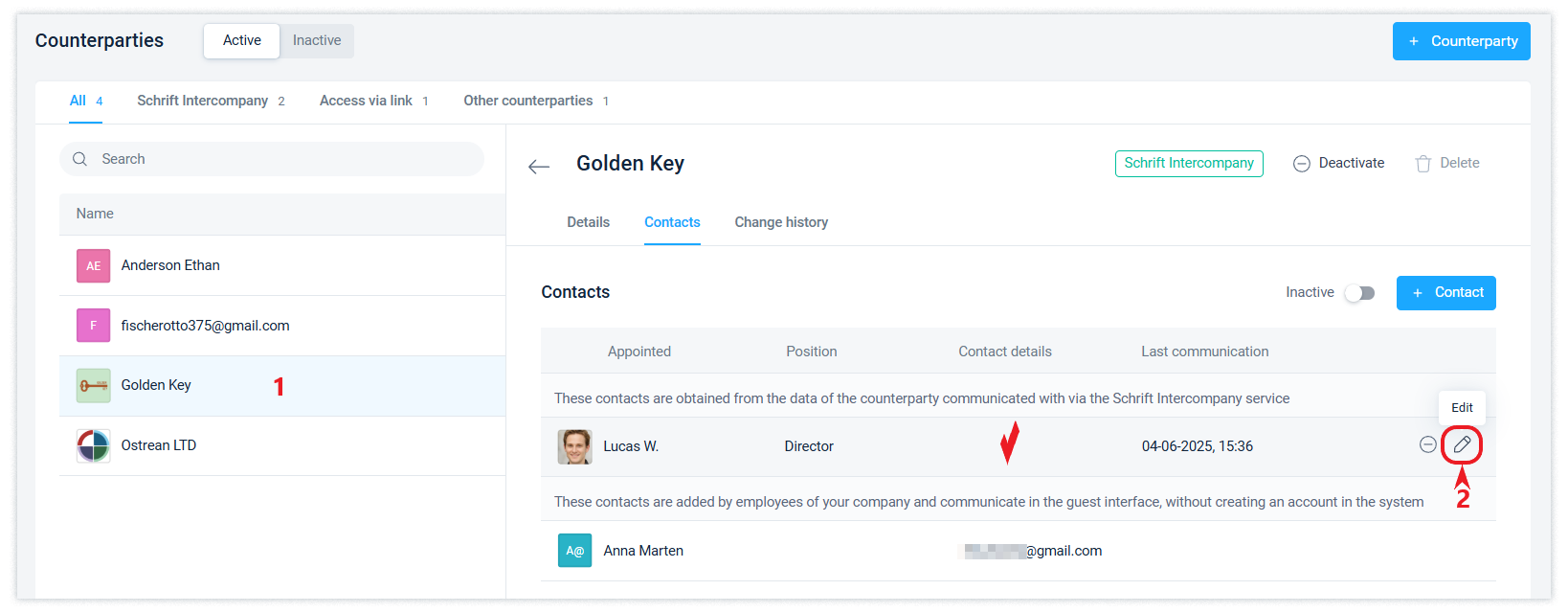The image size is (1568, 613).
Task: Click Anderson Ethan's AE avatar
Action: [94, 266]
